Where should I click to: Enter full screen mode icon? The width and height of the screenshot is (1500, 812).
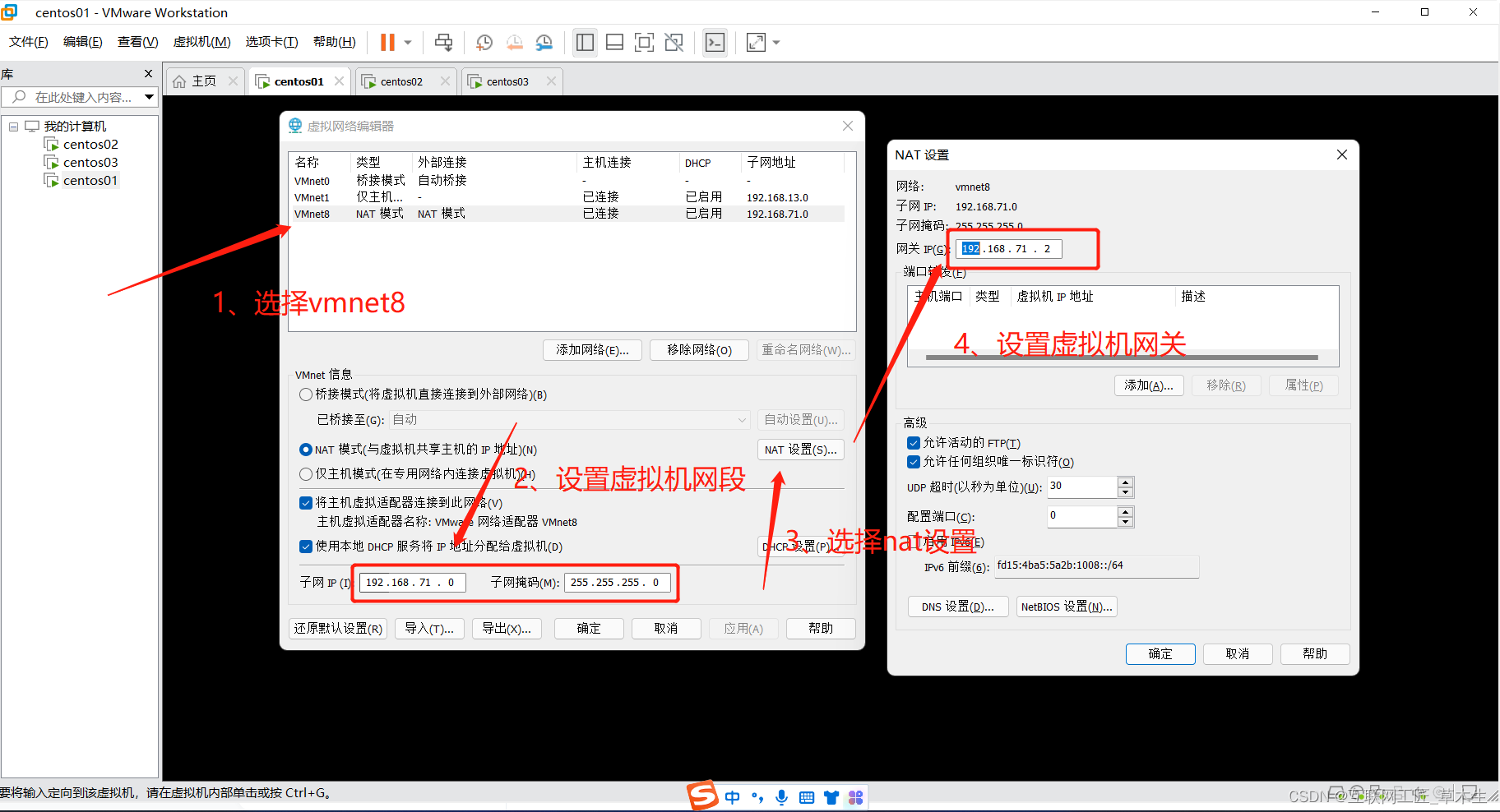645,42
